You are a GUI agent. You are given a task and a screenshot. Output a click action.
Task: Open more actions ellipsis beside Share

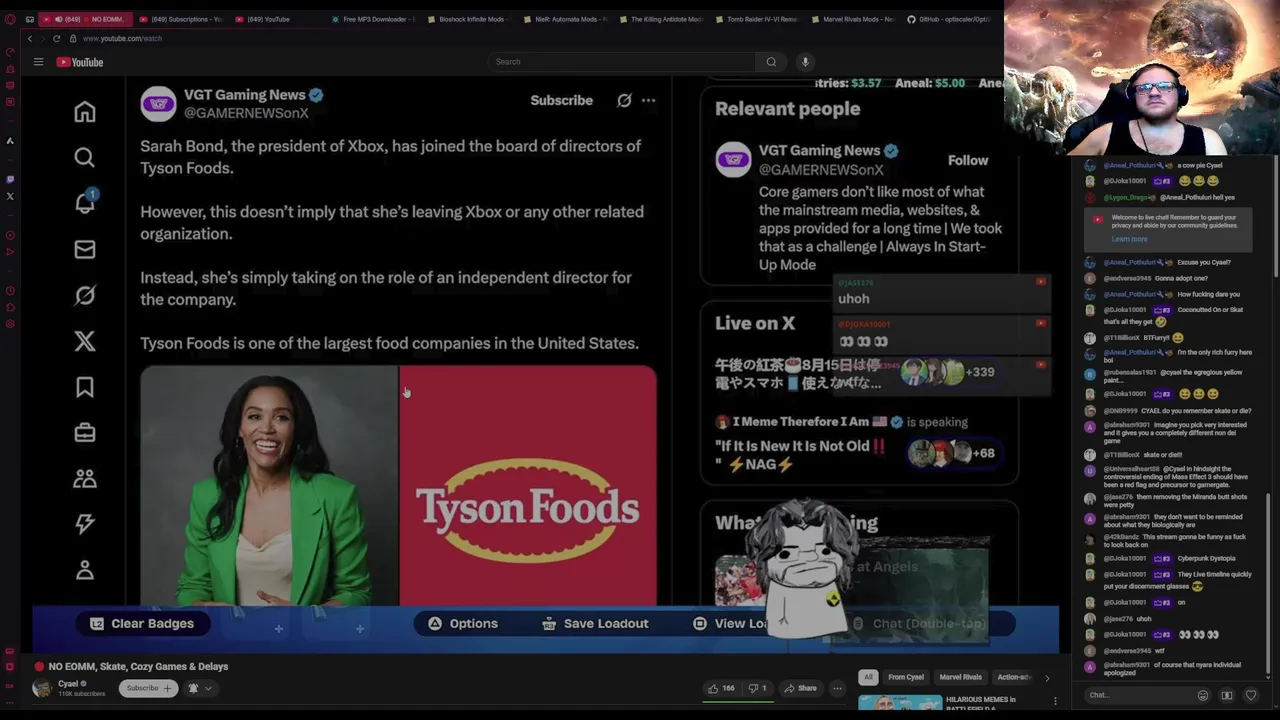(838, 688)
